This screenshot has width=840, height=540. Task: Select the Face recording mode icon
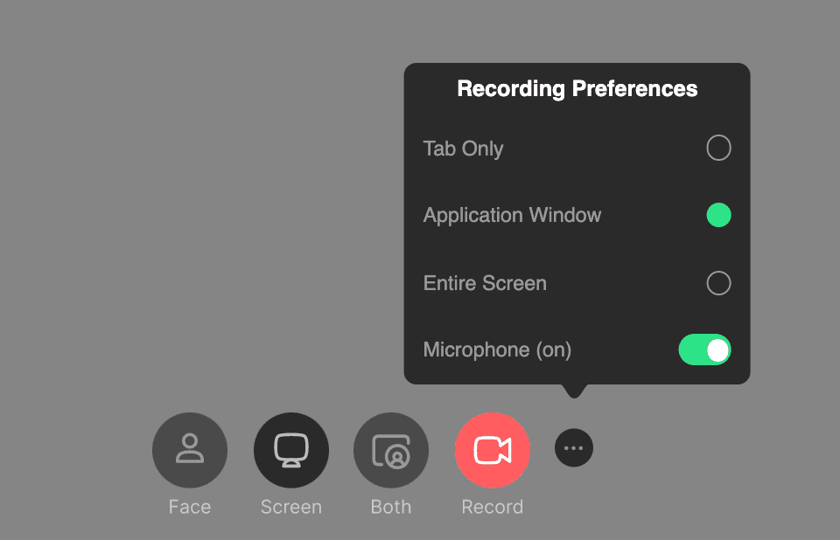(x=189, y=450)
